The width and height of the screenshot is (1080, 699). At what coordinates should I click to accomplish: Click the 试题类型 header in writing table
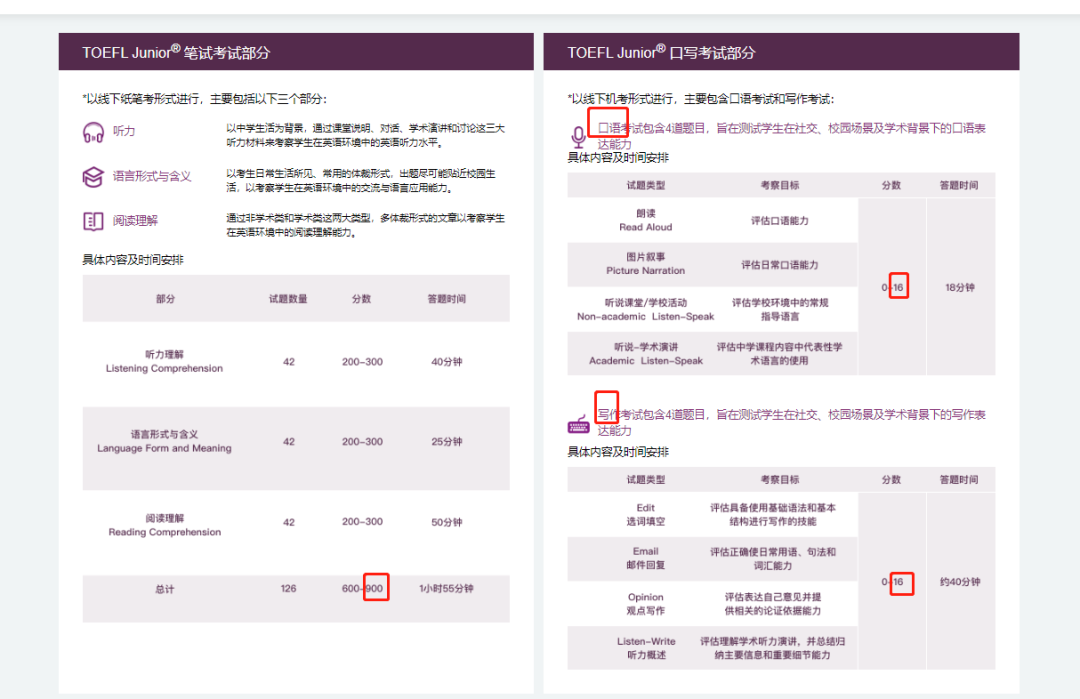click(646, 479)
